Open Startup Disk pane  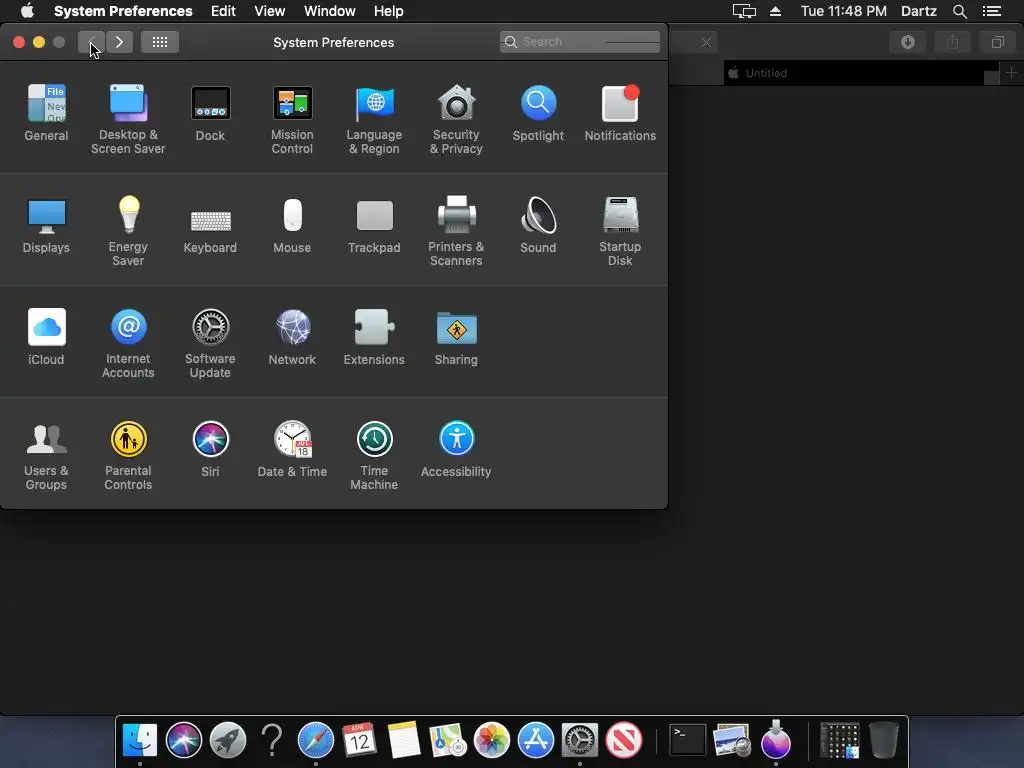tap(620, 231)
